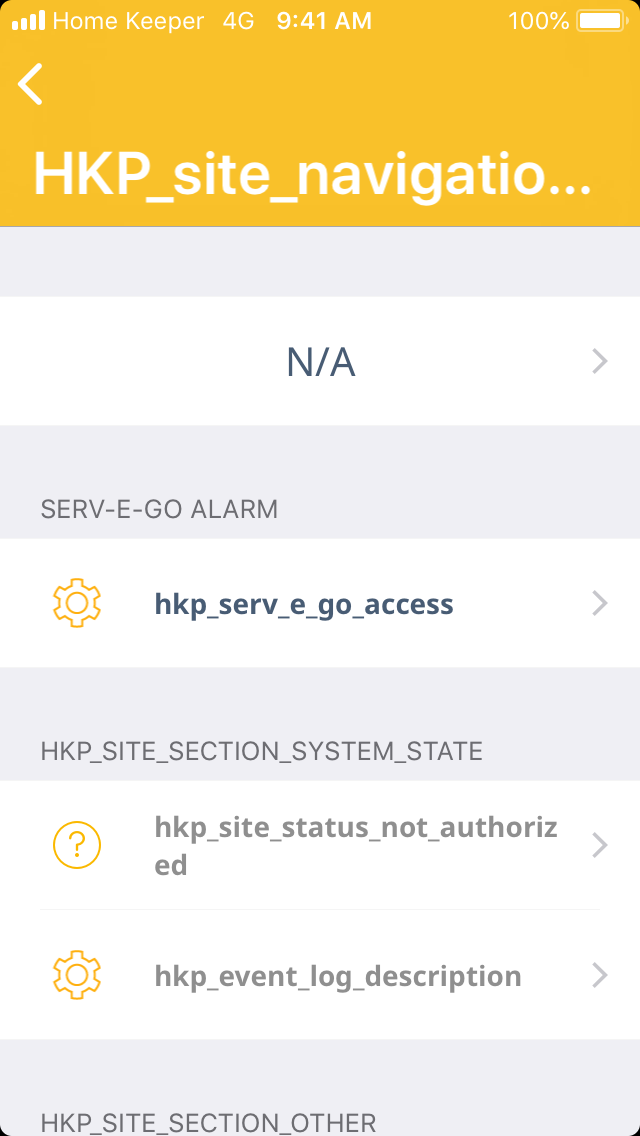
Task: Tap the signal strength bars icon
Action: [x=28, y=21]
